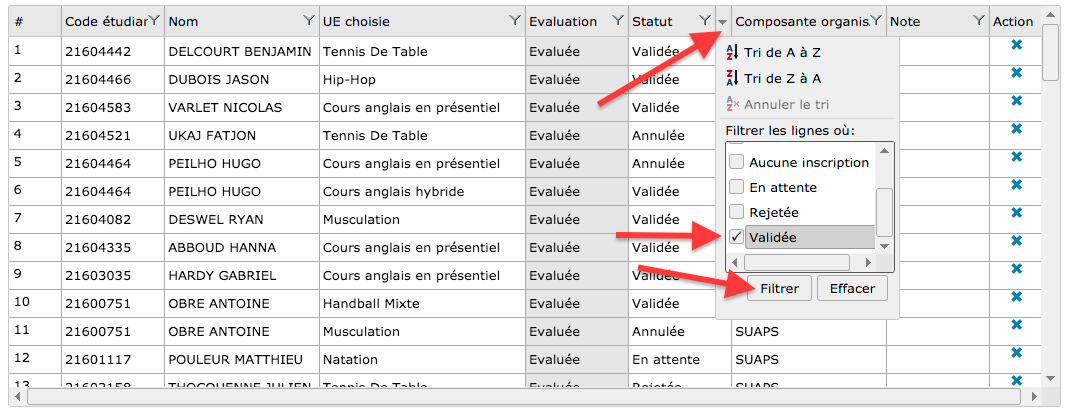Check the En attente filter checkbox
Image resolution: width=1068 pixels, height=413 pixels.
[x=736, y=187]
